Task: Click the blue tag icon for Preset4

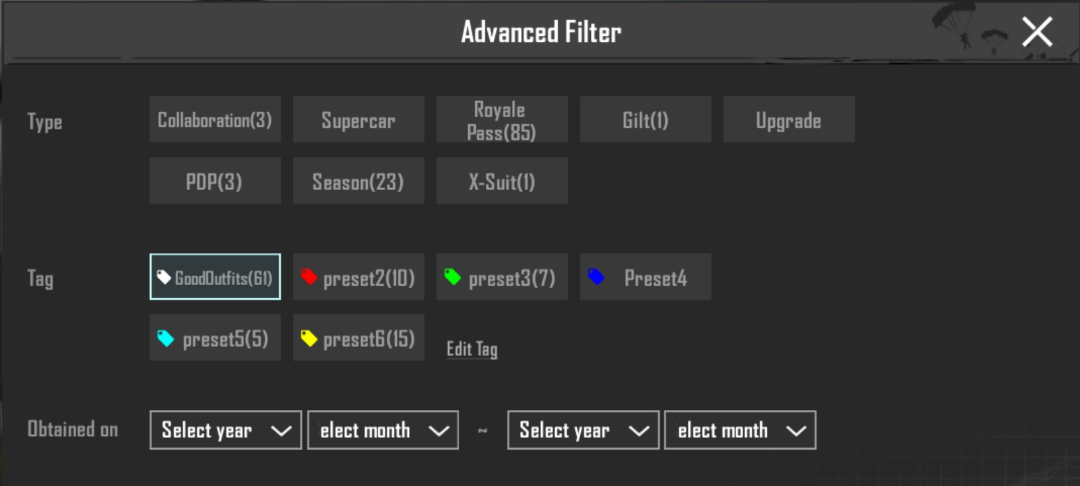Action: point(596,277)
